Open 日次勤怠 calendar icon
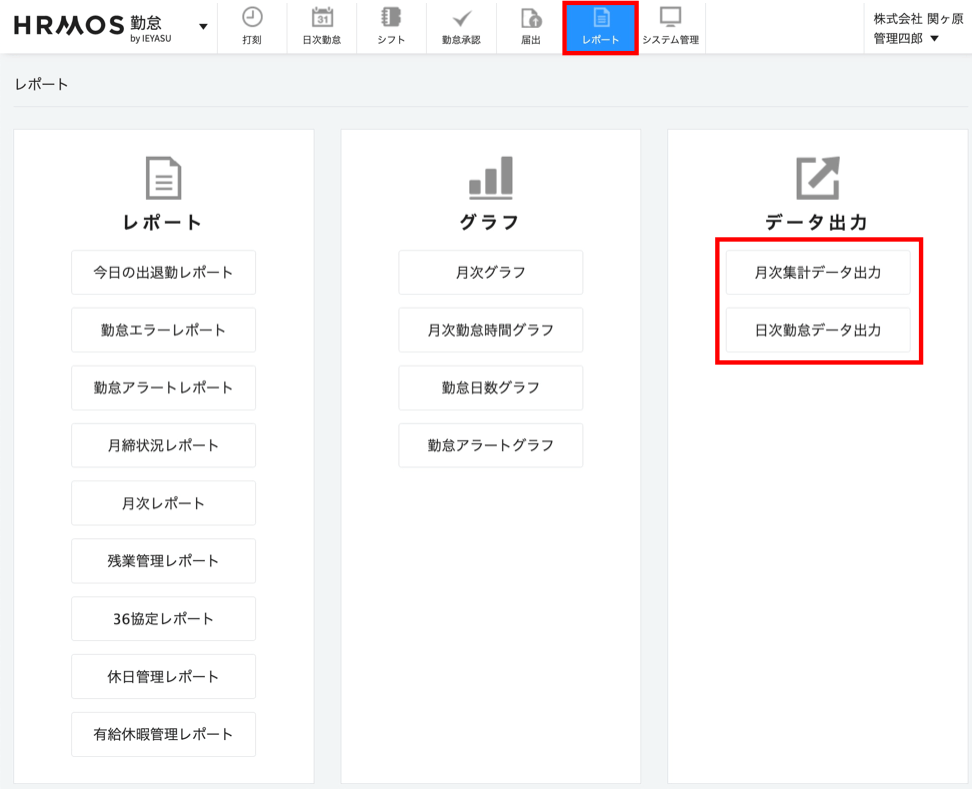The image size is (972, 789). (321, 18)
